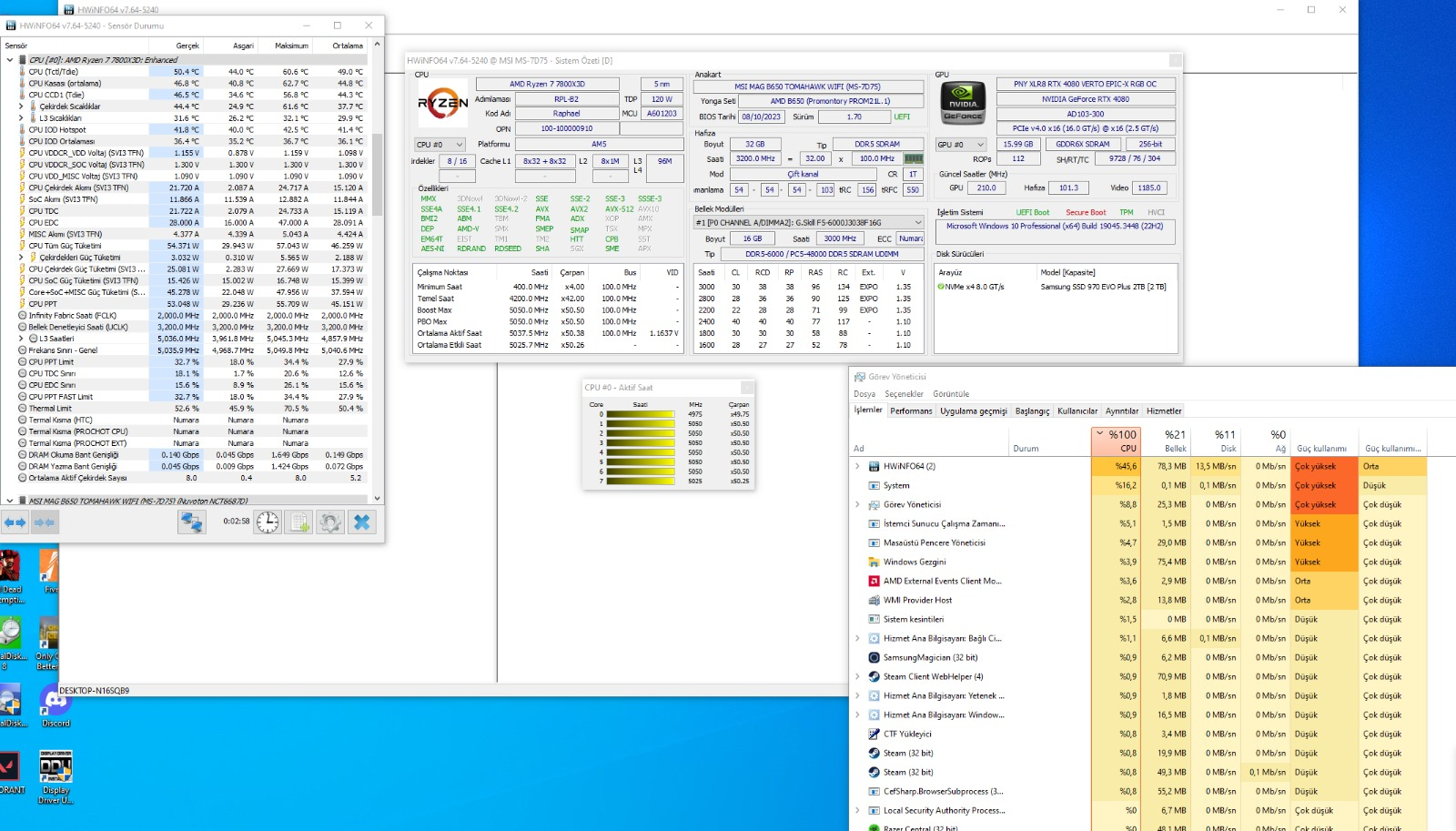
Task: Click Core 7 clock bar in Aktif Saat window
Action: [x=640, y=481]
